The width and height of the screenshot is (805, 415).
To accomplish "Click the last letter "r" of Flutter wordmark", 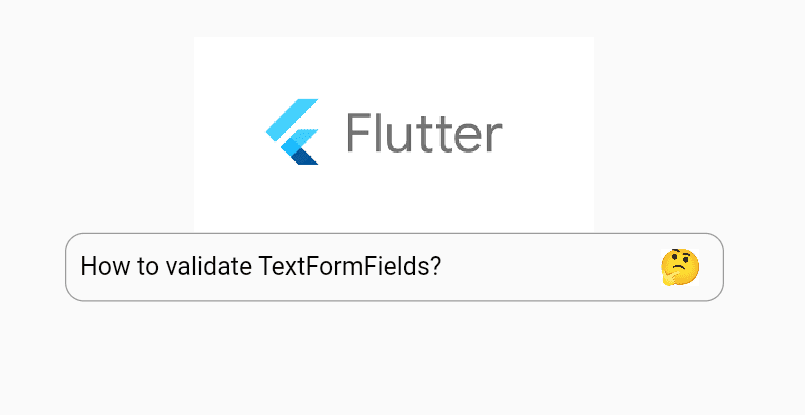I will [493, 137].
